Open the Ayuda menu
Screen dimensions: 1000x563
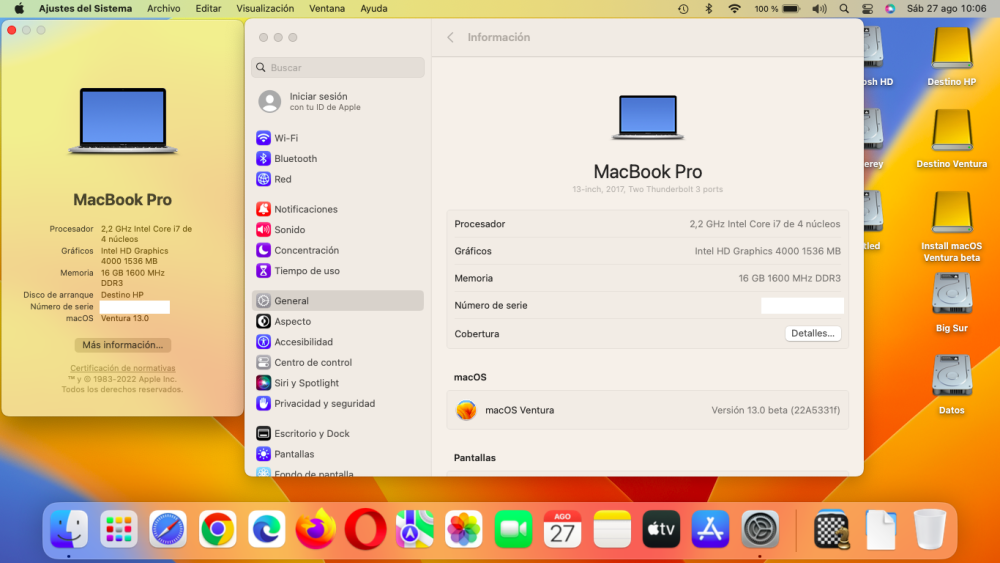tap(374, 8)
